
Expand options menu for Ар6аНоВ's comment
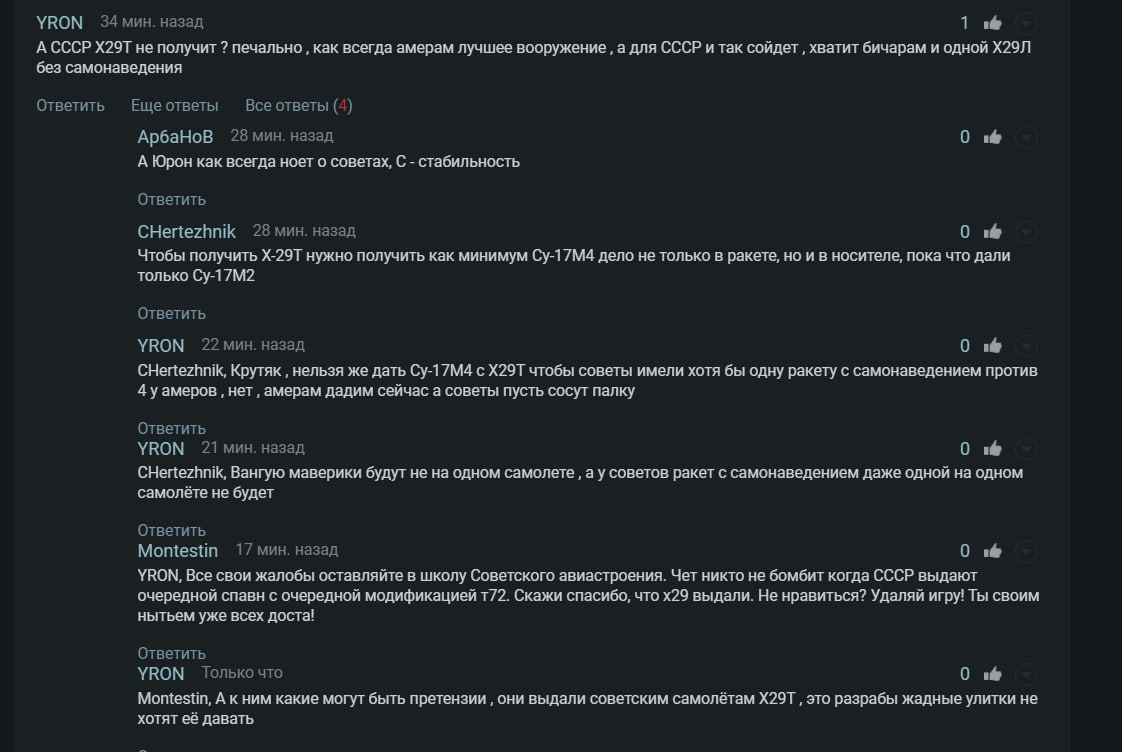coord(1026,137)
